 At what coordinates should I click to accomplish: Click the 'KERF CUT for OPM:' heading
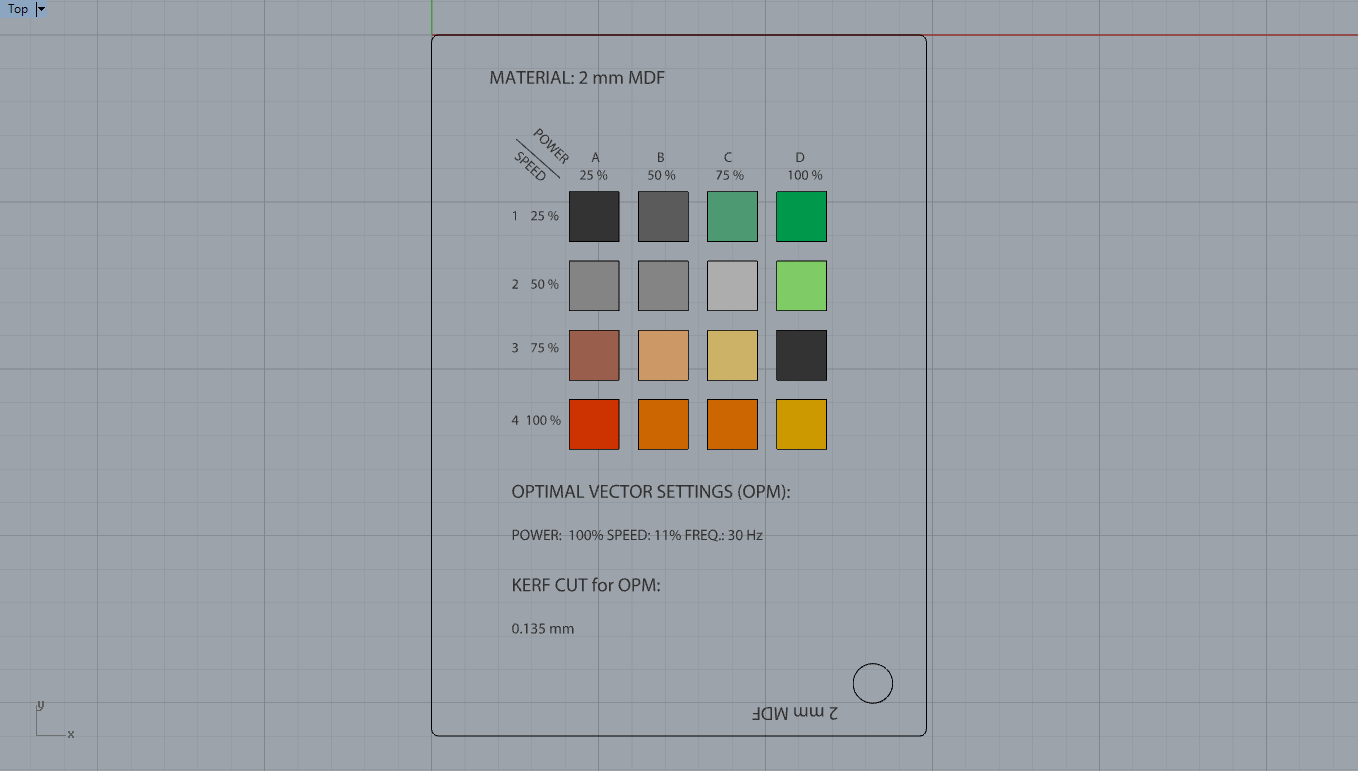coord(586,585)
